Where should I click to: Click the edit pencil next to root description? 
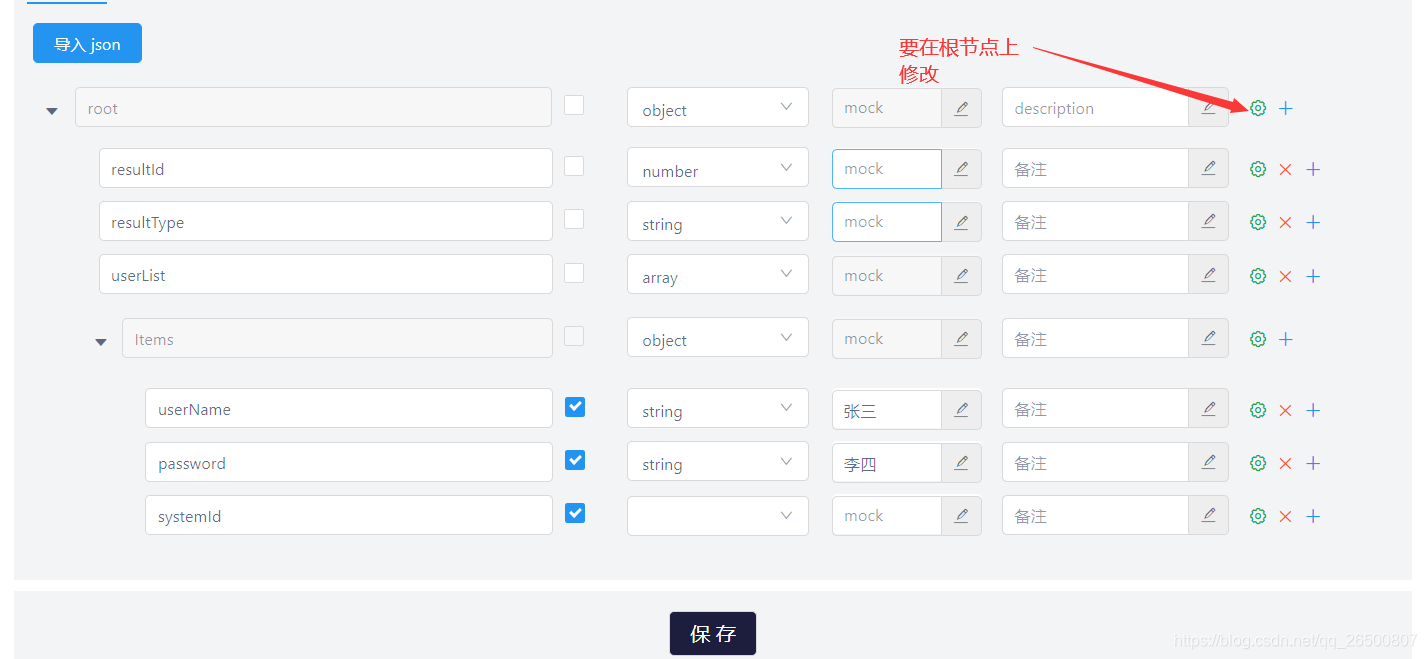(1209, 107)
